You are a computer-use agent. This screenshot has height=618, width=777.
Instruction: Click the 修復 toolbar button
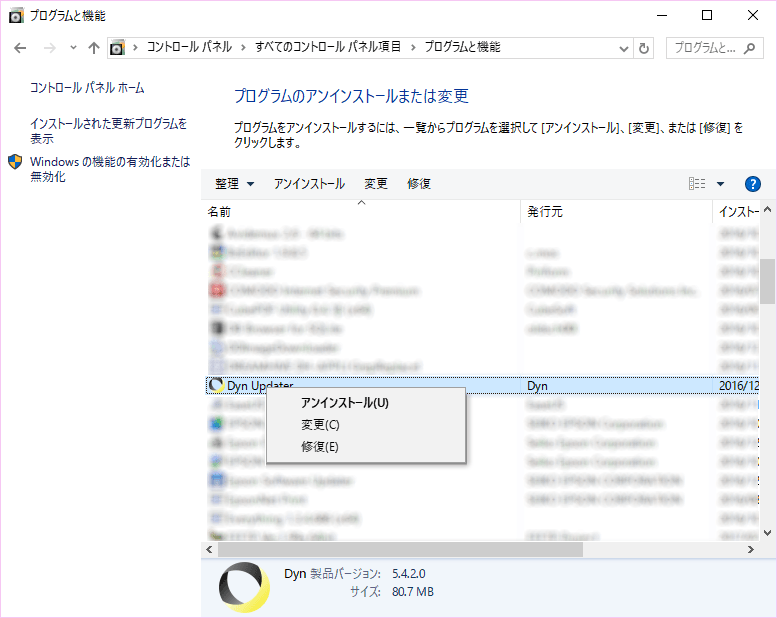(x=419, y=184)
